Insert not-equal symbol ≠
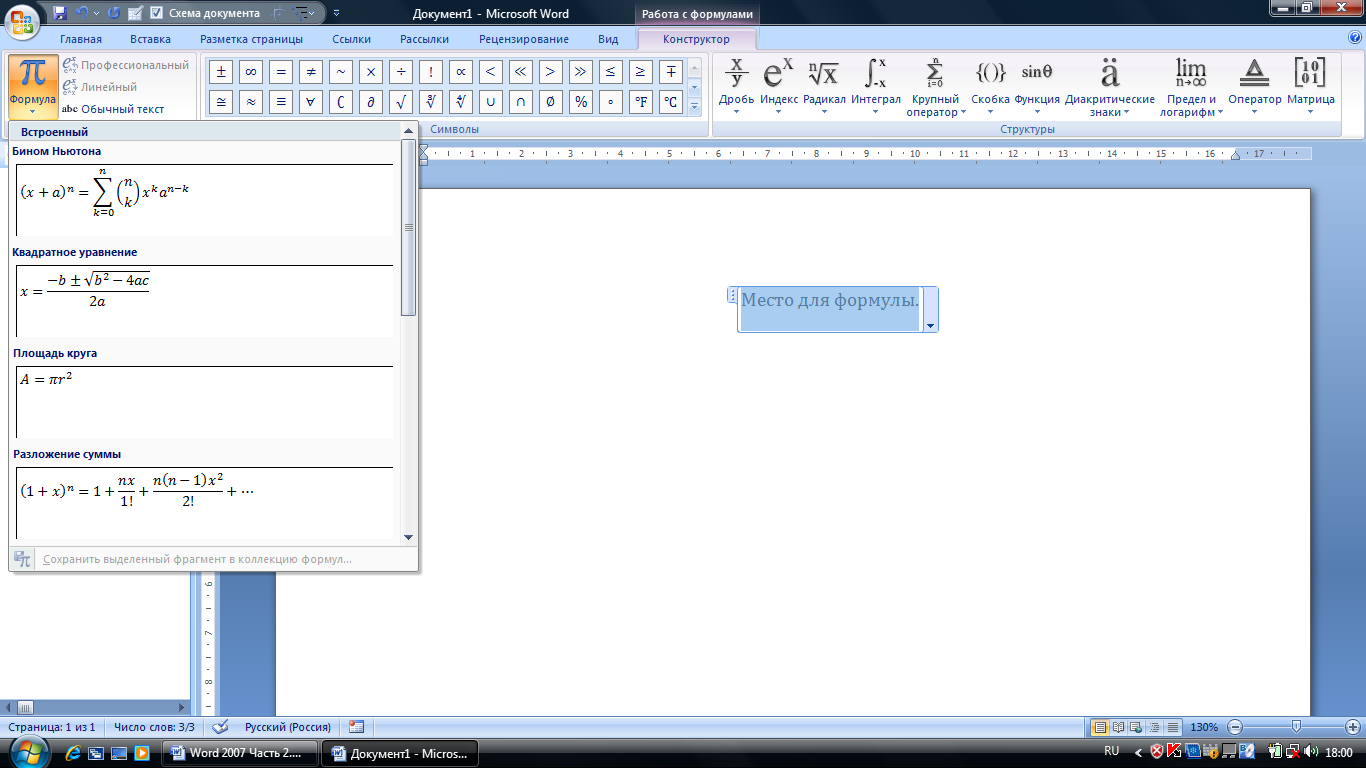 (311, 71)
